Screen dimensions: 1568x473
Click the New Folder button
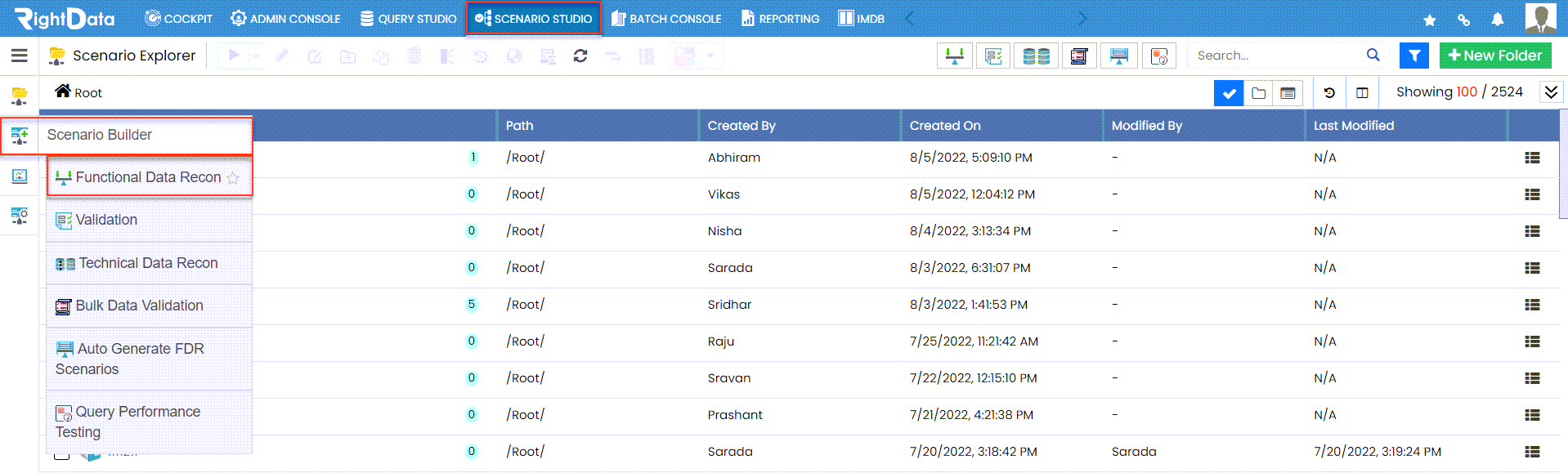tap(1495, 56)
